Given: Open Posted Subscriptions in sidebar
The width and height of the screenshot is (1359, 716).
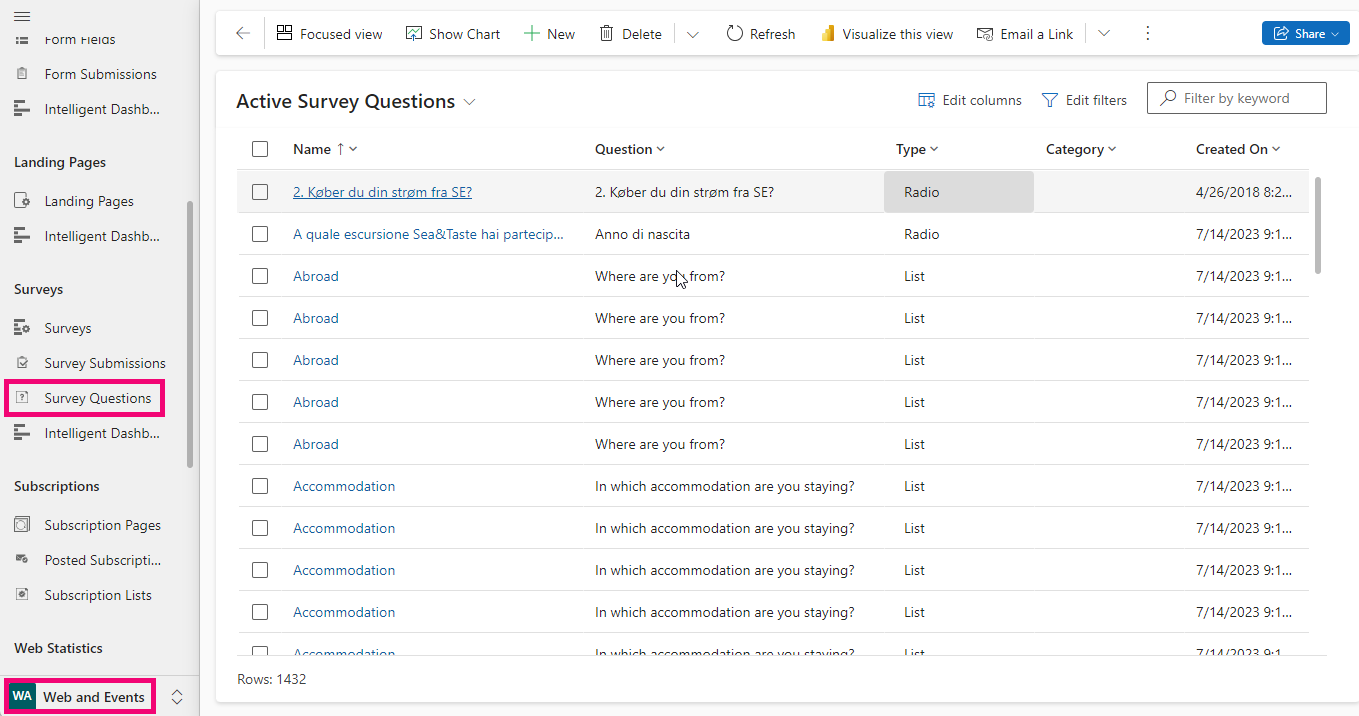Looking at the screenshot, I should [102, 560].
